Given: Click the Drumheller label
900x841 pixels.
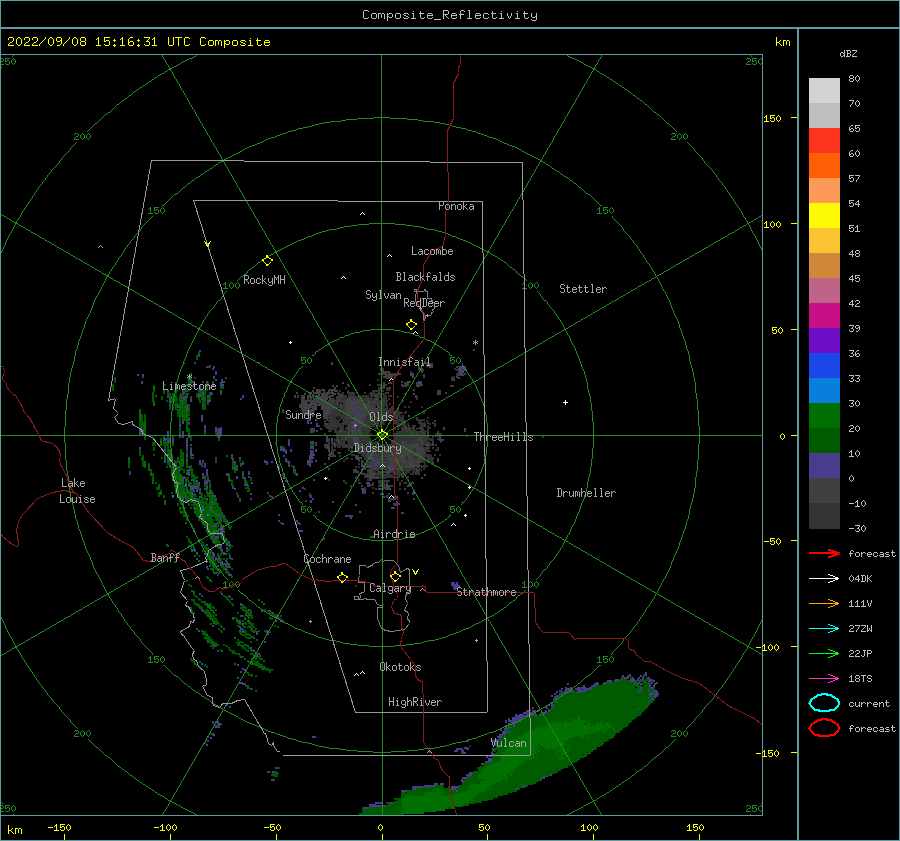Looking at the screenshot, I should tap(586, 493).
